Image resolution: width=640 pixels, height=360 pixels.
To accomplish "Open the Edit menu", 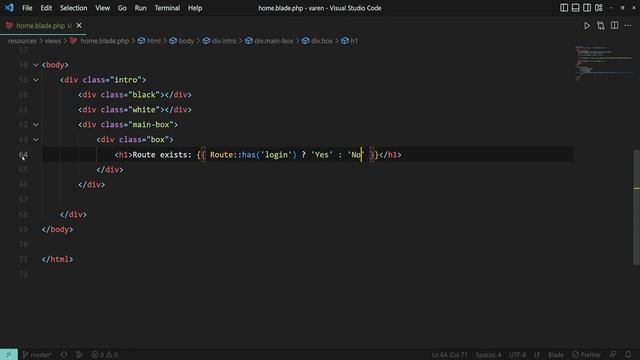I will (x=46, y=8).
